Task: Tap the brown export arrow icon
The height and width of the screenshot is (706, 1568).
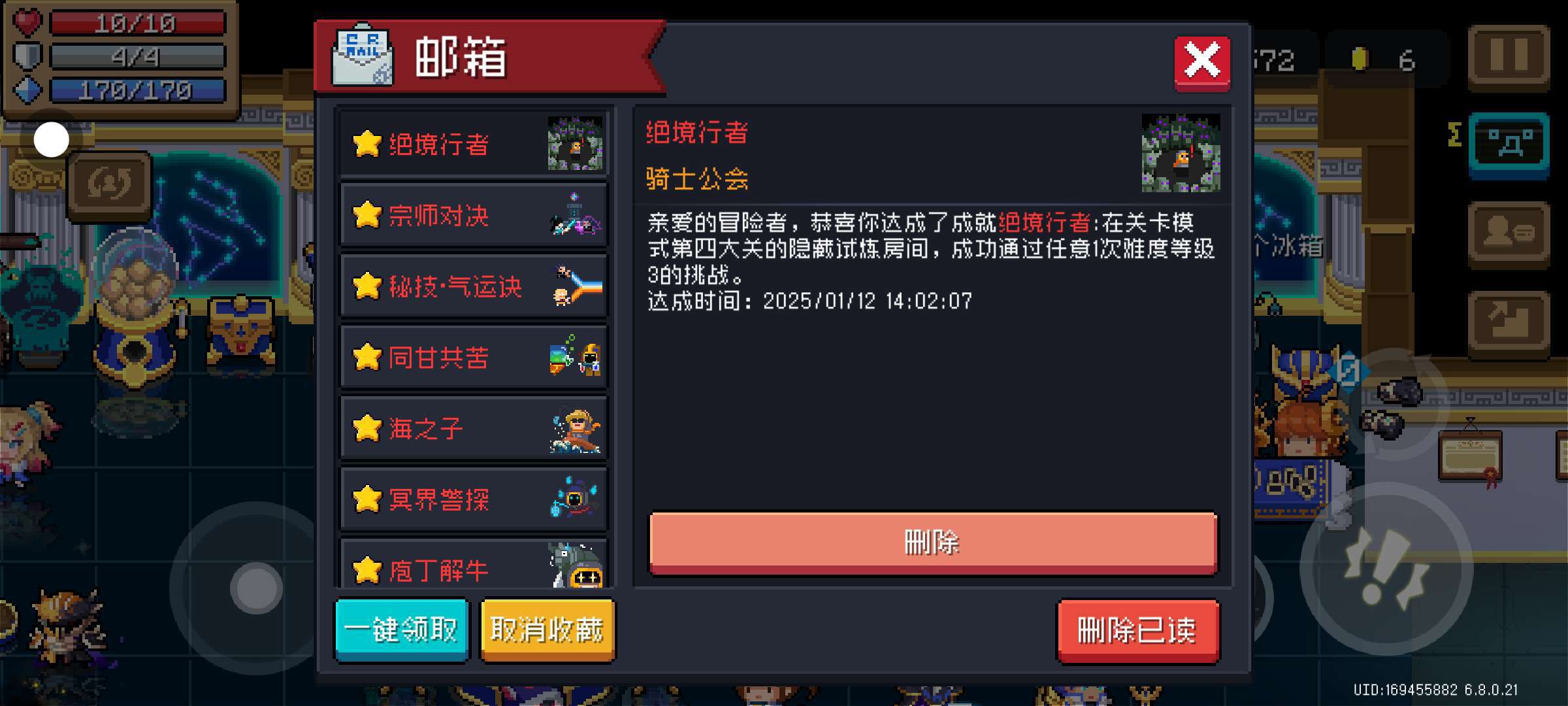Action: 1509,322
